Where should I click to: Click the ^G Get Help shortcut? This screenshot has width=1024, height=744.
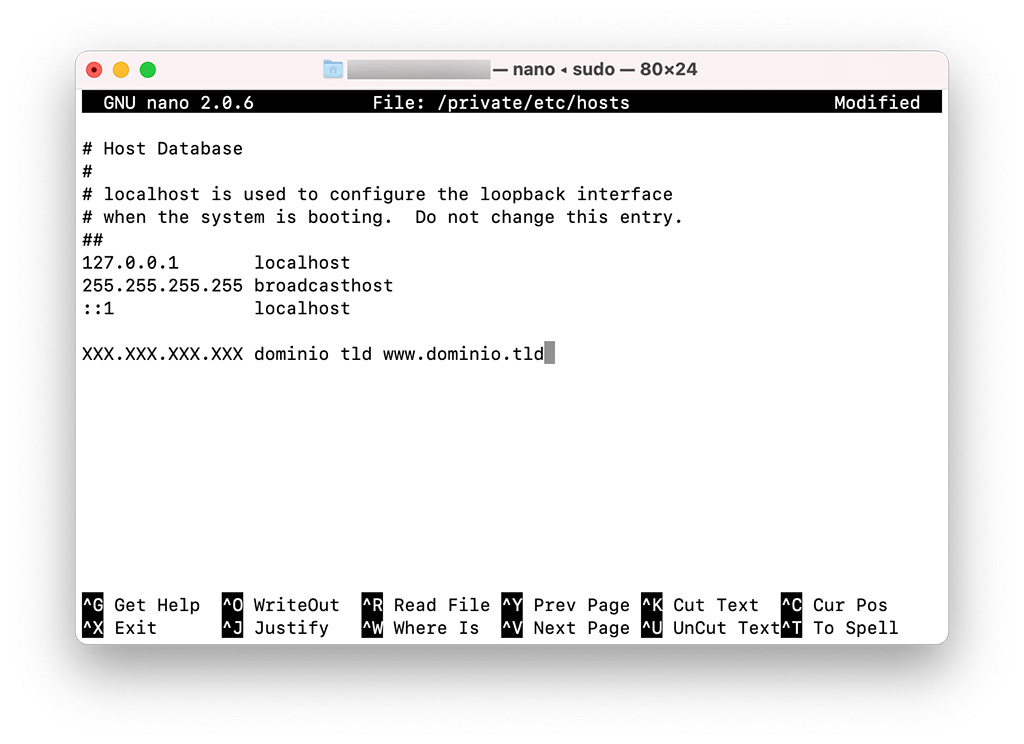click(x=141, y=605)
